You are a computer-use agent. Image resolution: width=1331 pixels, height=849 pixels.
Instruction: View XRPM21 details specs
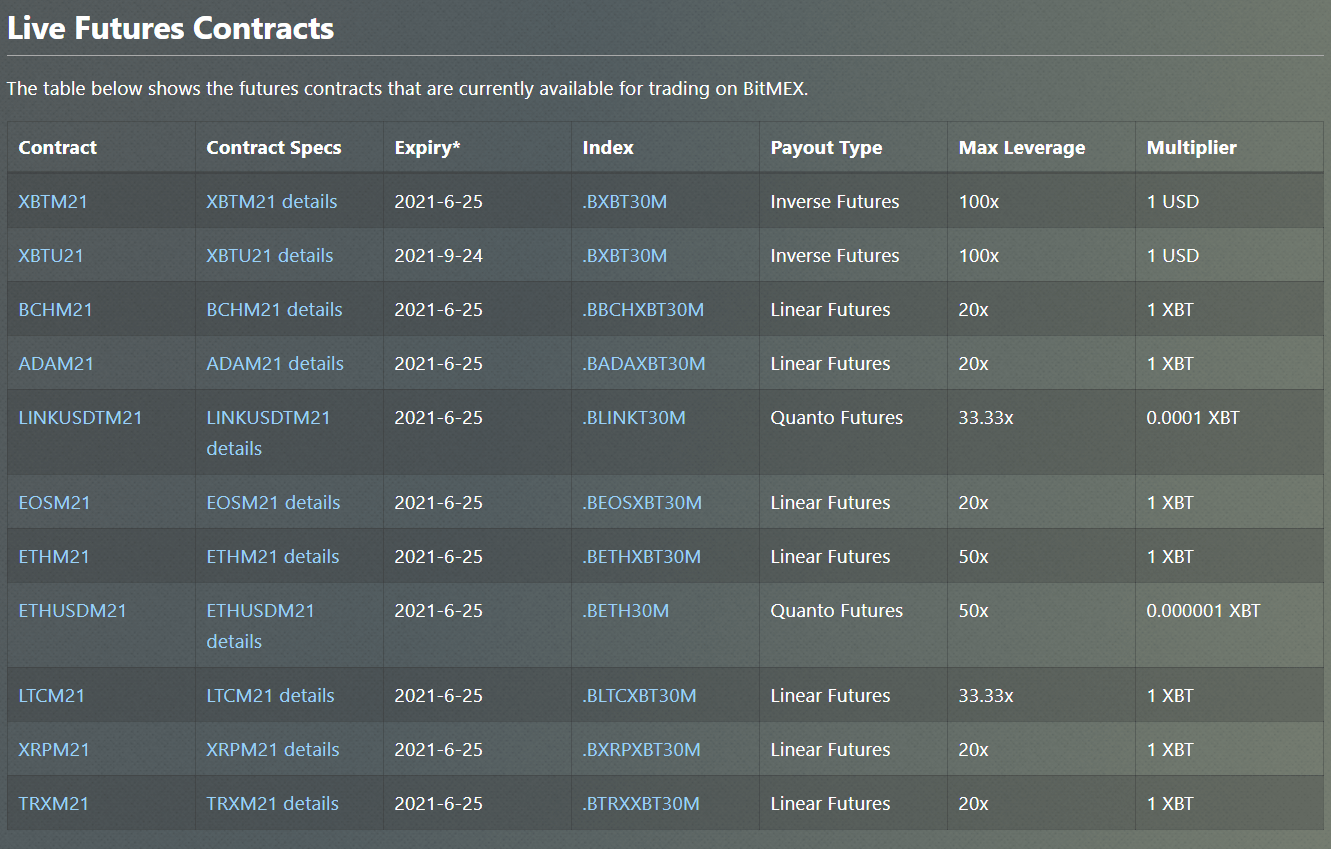pos(273,750)
